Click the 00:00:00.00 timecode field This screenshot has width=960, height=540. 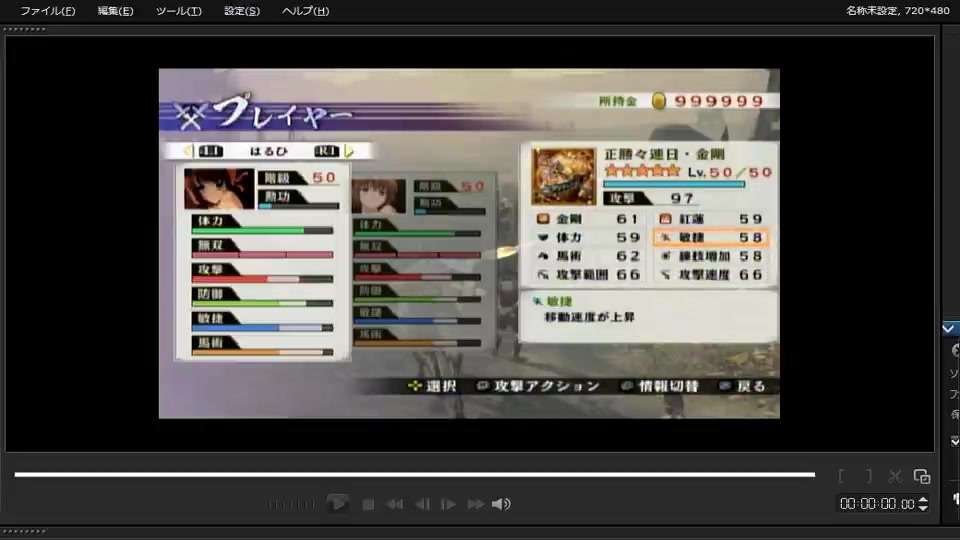pyautogui.click(x=877, y=504)
